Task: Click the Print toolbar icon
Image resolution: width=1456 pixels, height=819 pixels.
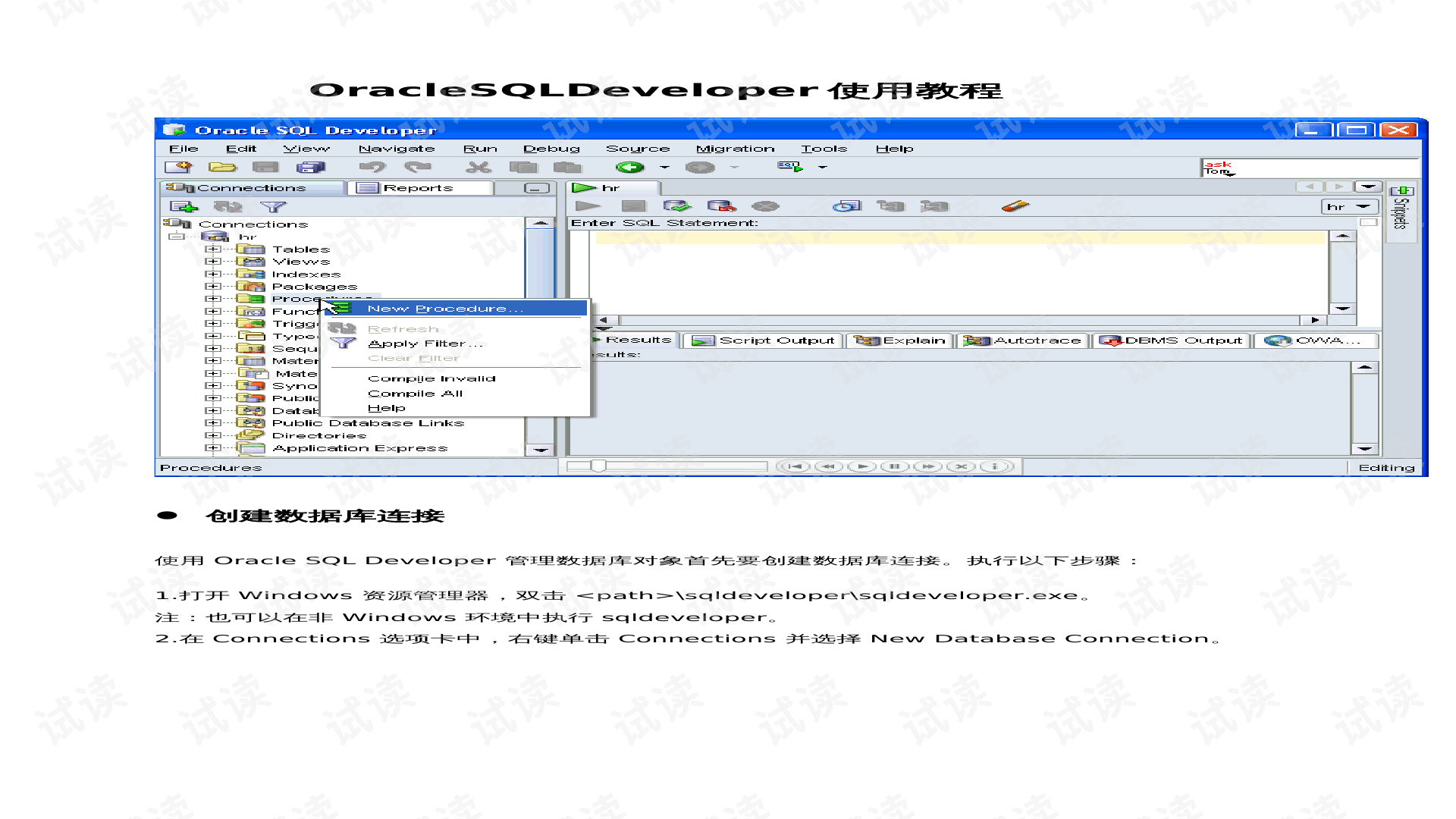Action: (310, 167)
